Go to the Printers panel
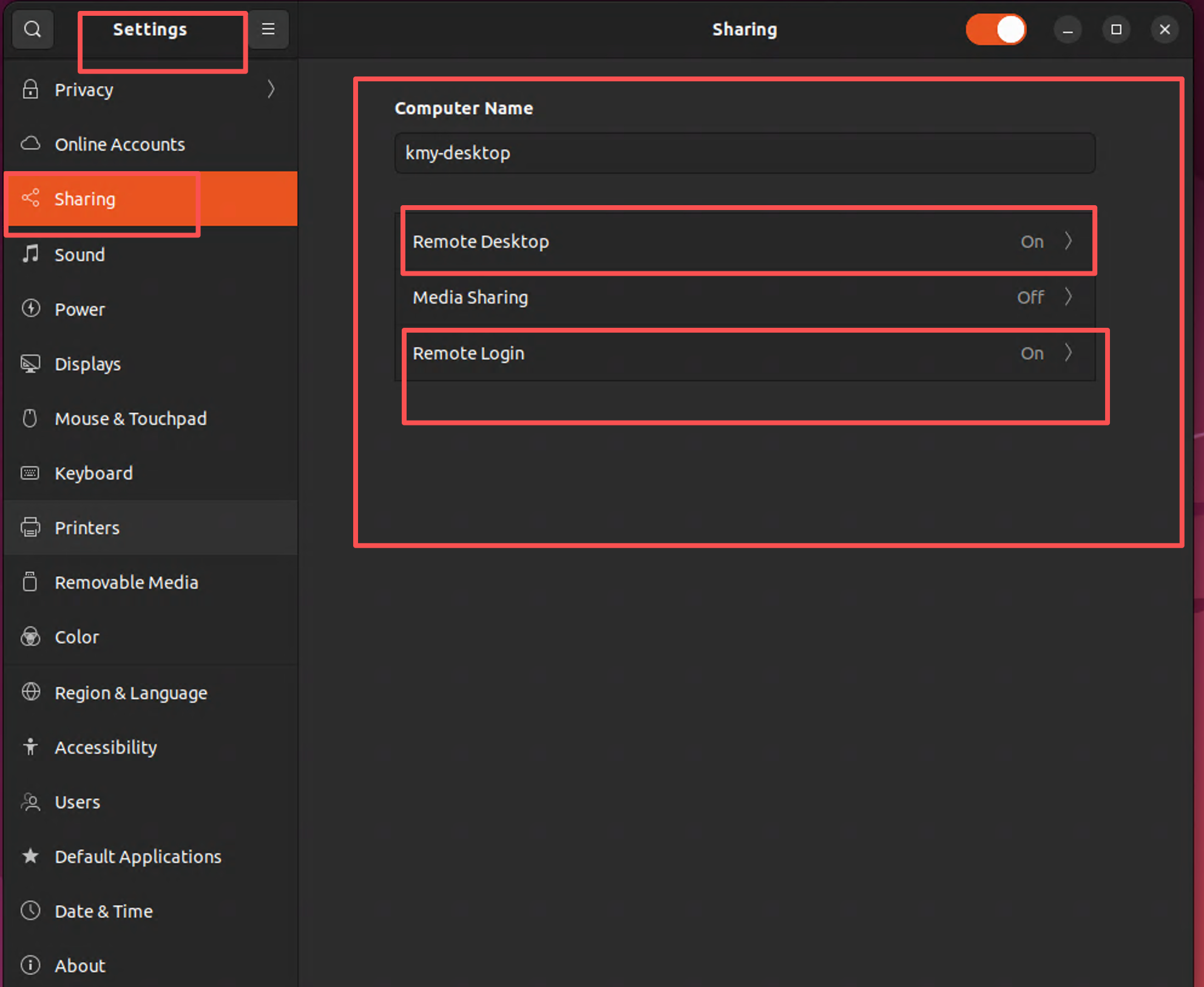1204x987 pixels. click(150, 527)
